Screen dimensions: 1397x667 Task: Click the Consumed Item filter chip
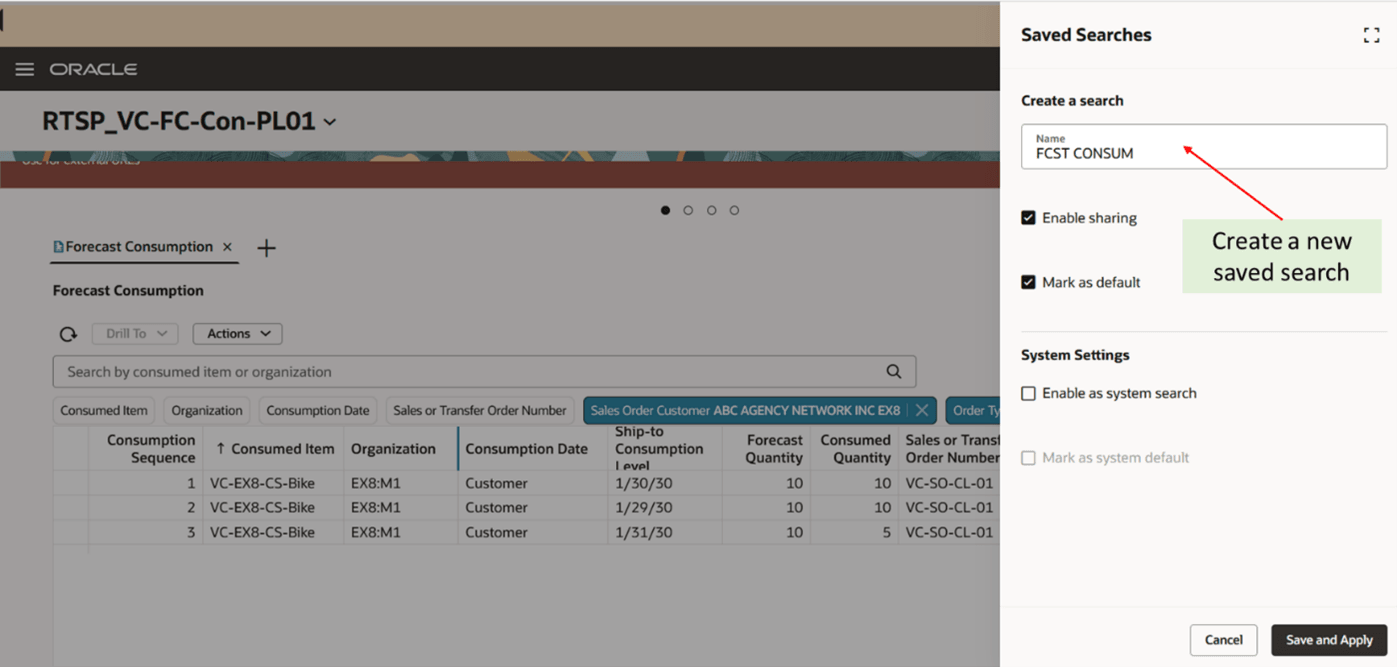104,410
